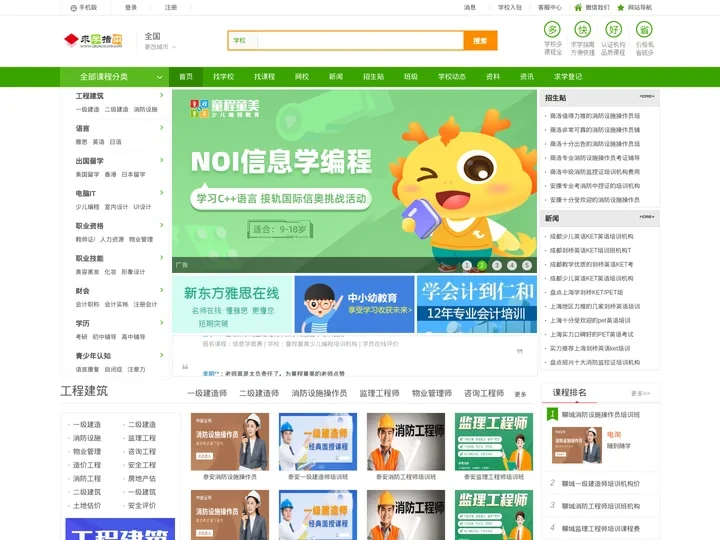The image size is (720, 540).
Task: Click the circular 好 icon
Action: click(x=613, y=30)
